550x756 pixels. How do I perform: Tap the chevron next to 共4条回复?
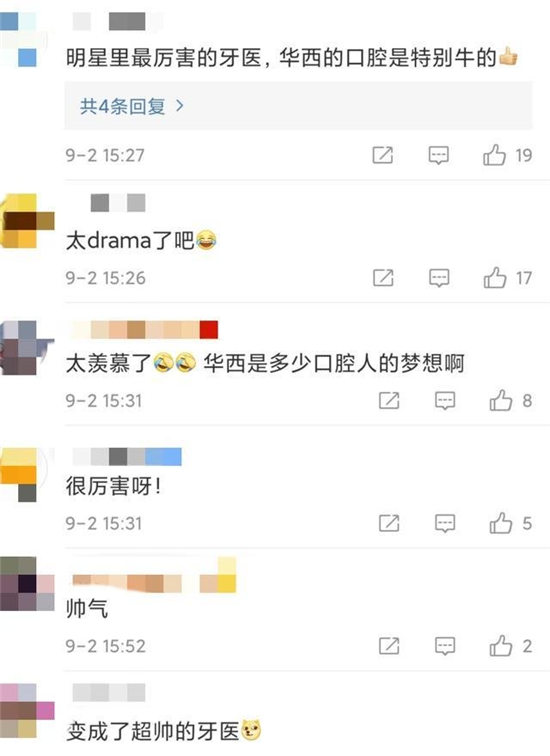coord(180,106)
